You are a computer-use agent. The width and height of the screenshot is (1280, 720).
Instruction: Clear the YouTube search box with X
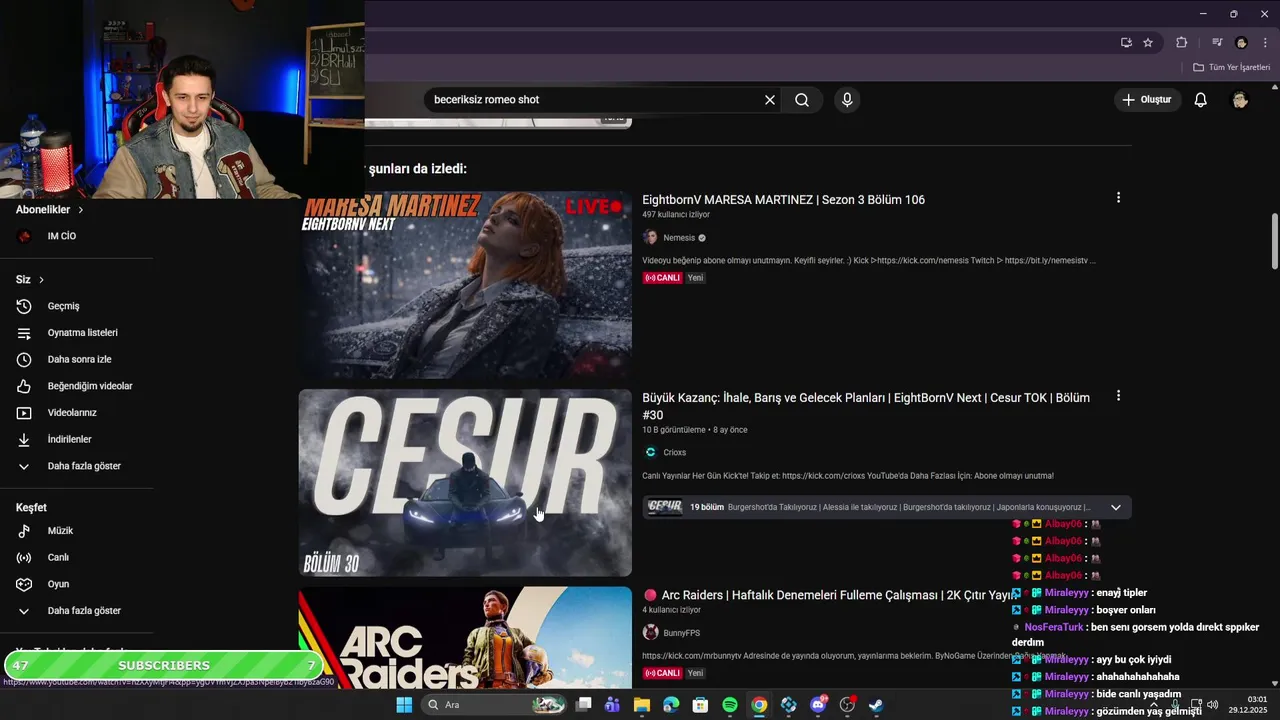(x=770, y=100)
